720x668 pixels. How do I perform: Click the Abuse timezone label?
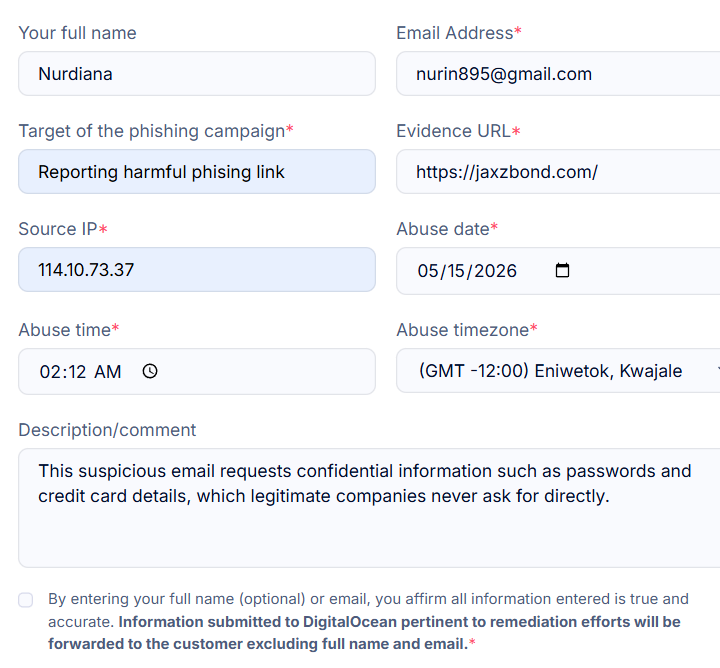coord(463,330)
